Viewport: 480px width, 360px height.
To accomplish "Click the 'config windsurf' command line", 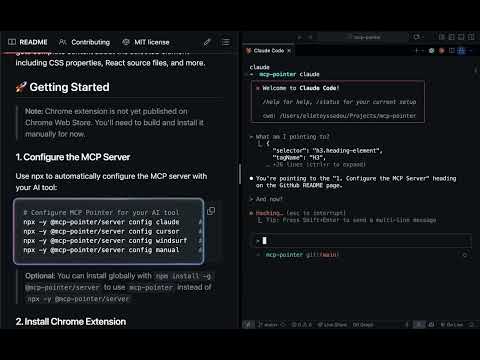I will pos(105,241).
